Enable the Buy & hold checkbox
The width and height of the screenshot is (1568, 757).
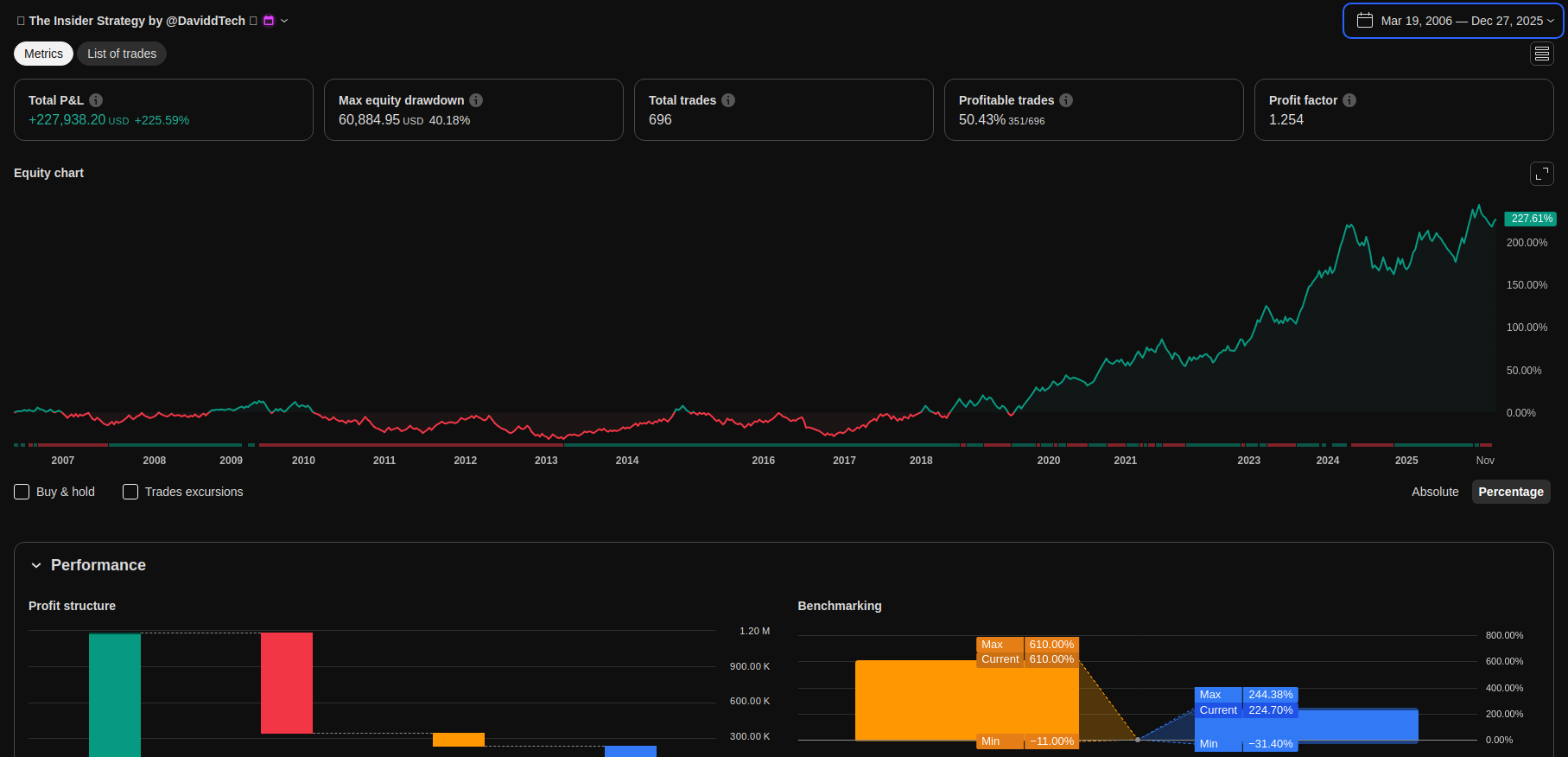click(22, 492)
